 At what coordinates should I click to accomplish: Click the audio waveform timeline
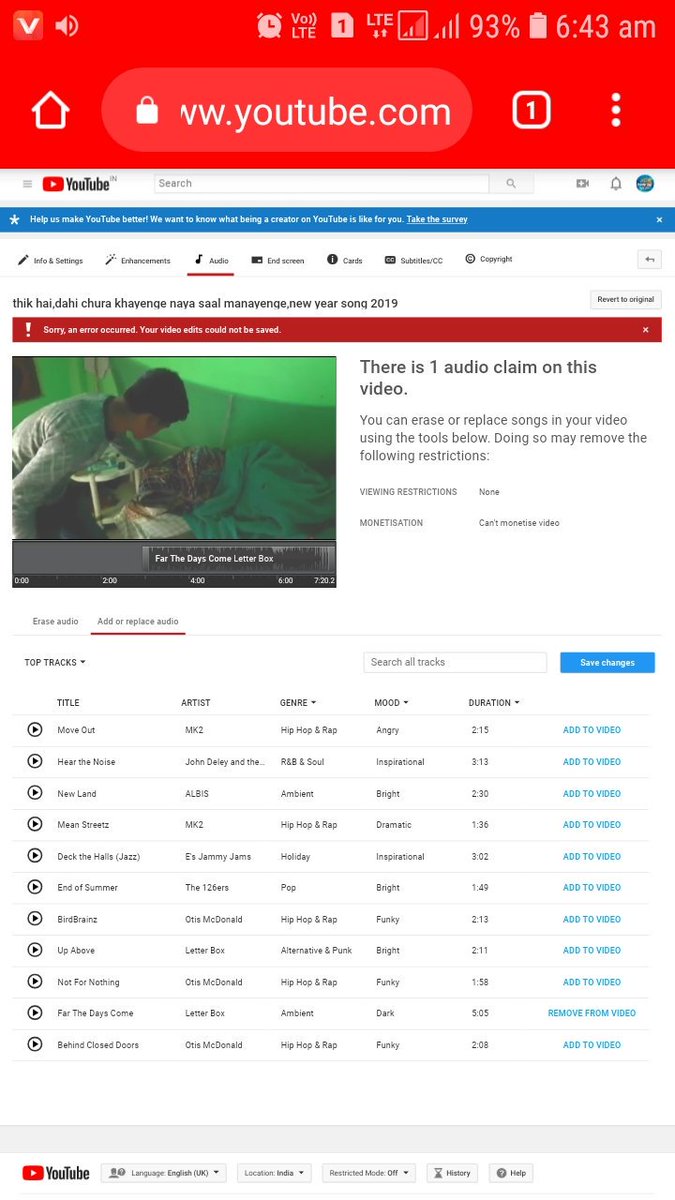(x=174, y=563)
